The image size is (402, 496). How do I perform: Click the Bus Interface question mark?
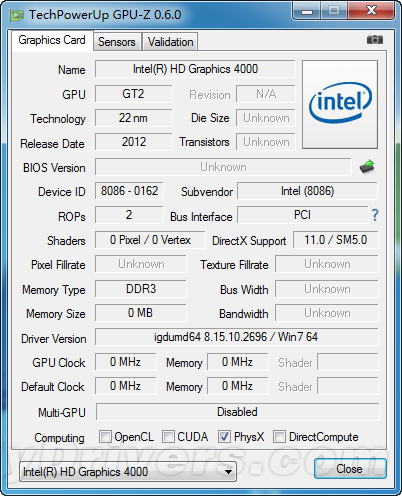pos(375,215)
